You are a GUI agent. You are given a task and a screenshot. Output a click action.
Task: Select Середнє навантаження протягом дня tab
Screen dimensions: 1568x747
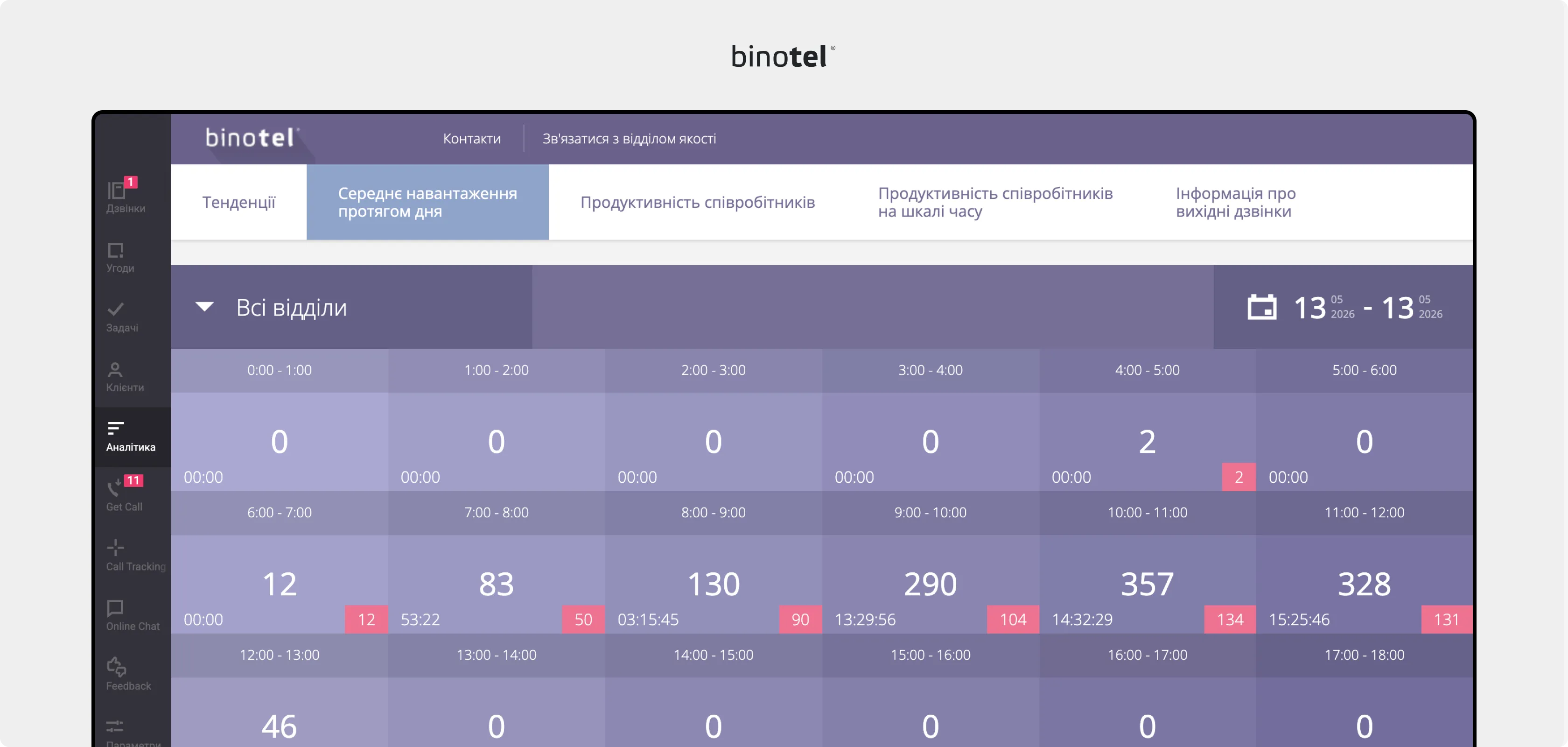pos(427,202)
